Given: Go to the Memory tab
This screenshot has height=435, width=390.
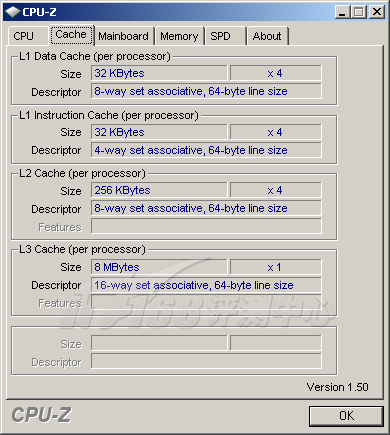Looking at the screenshot, I should pyautogui.click(x=179, y=36).
